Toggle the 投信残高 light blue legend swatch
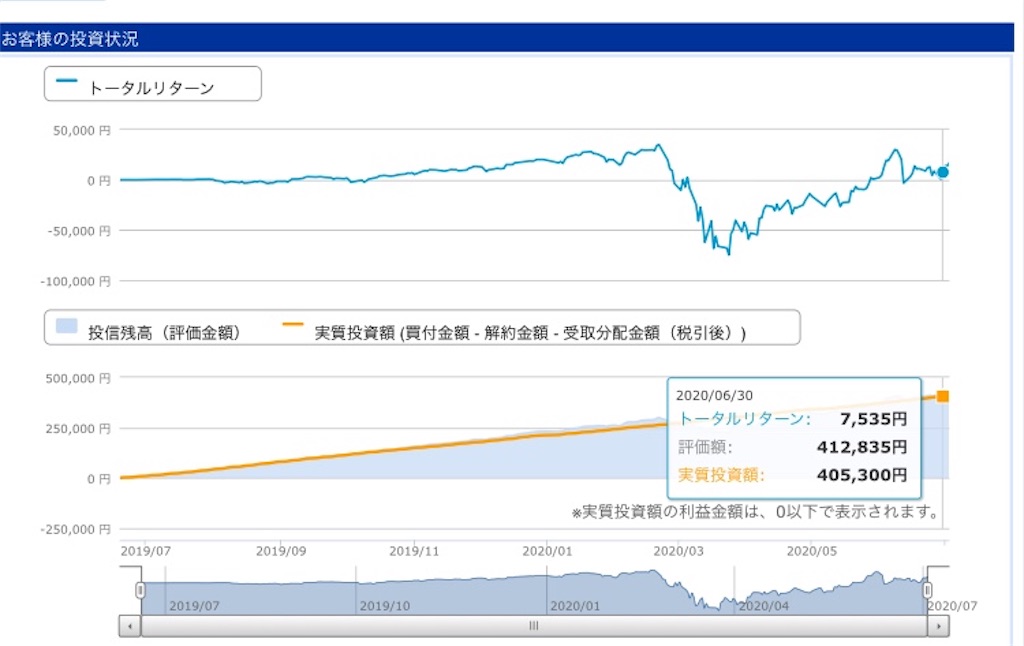 pos(67,325)
